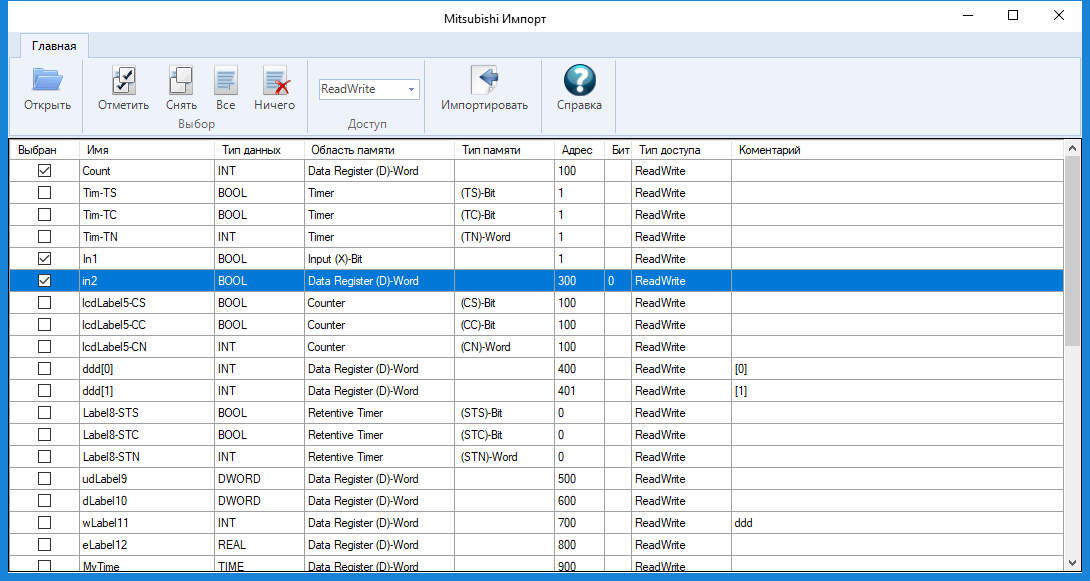Click the (TN)-Word memory type cell
Screen dimensions: 1090x581
[x=505, y=236]
